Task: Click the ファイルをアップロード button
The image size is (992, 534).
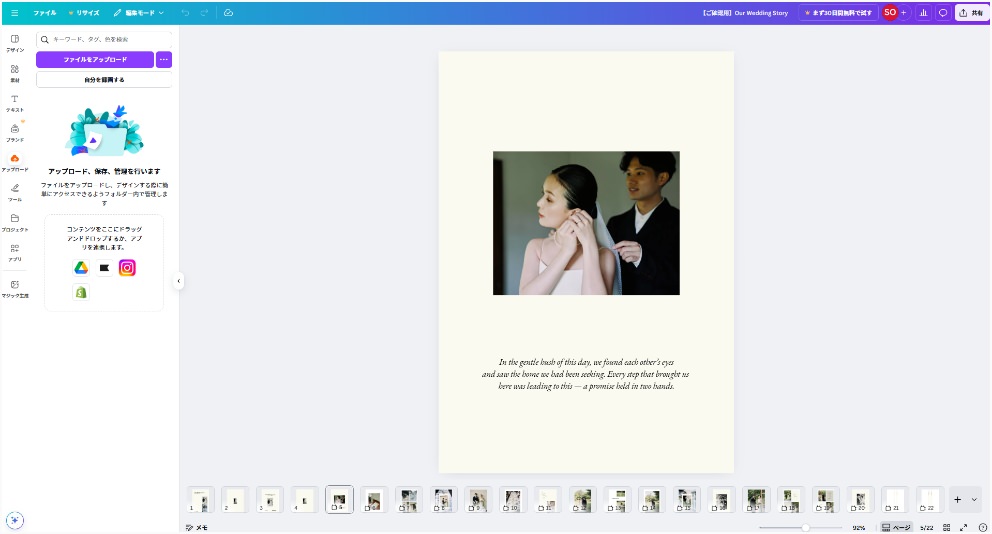Action: pyautogui.click(x=95, y=60)
